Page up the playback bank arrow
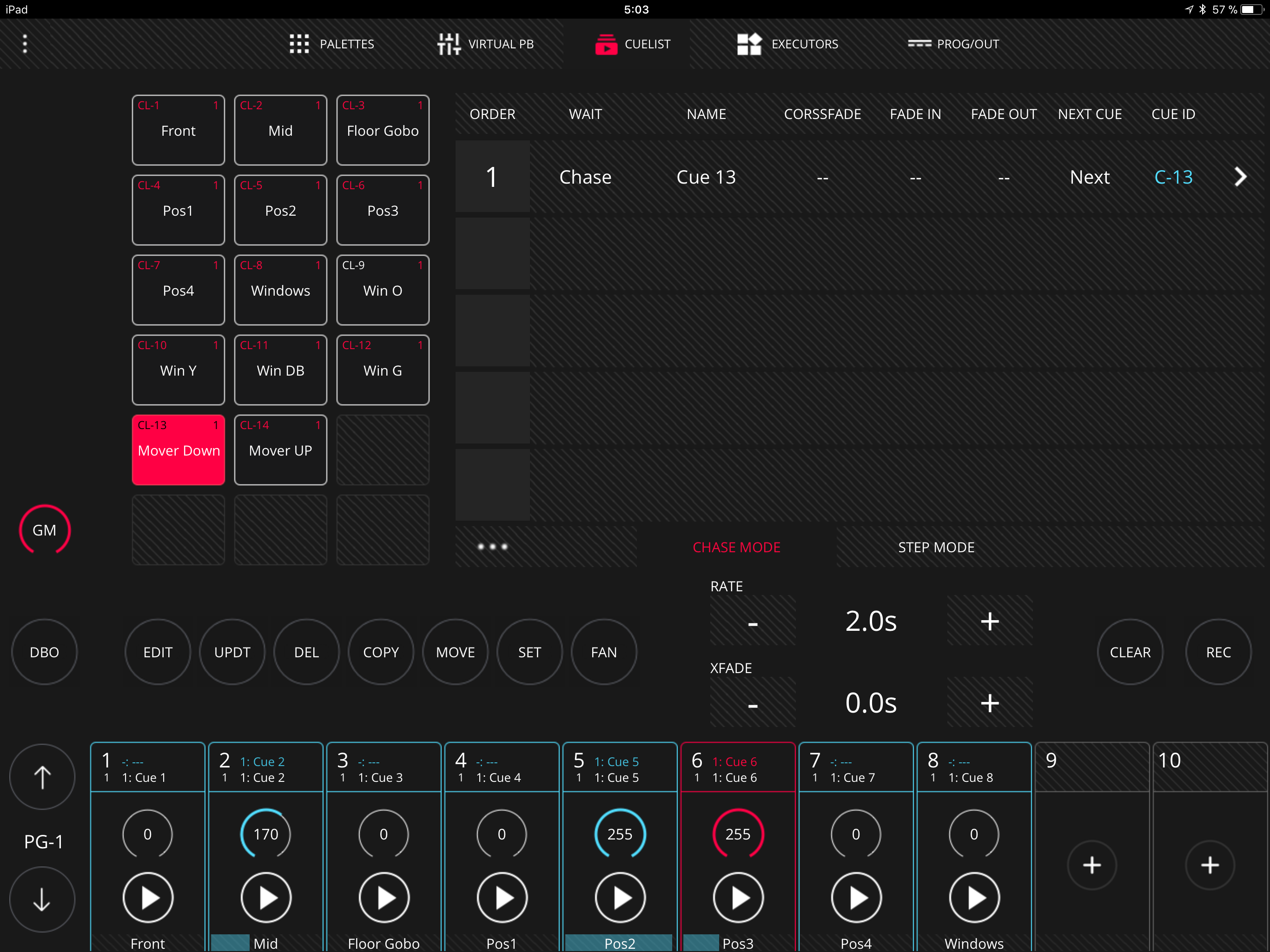1270x952 pixels. pos(42,777)
